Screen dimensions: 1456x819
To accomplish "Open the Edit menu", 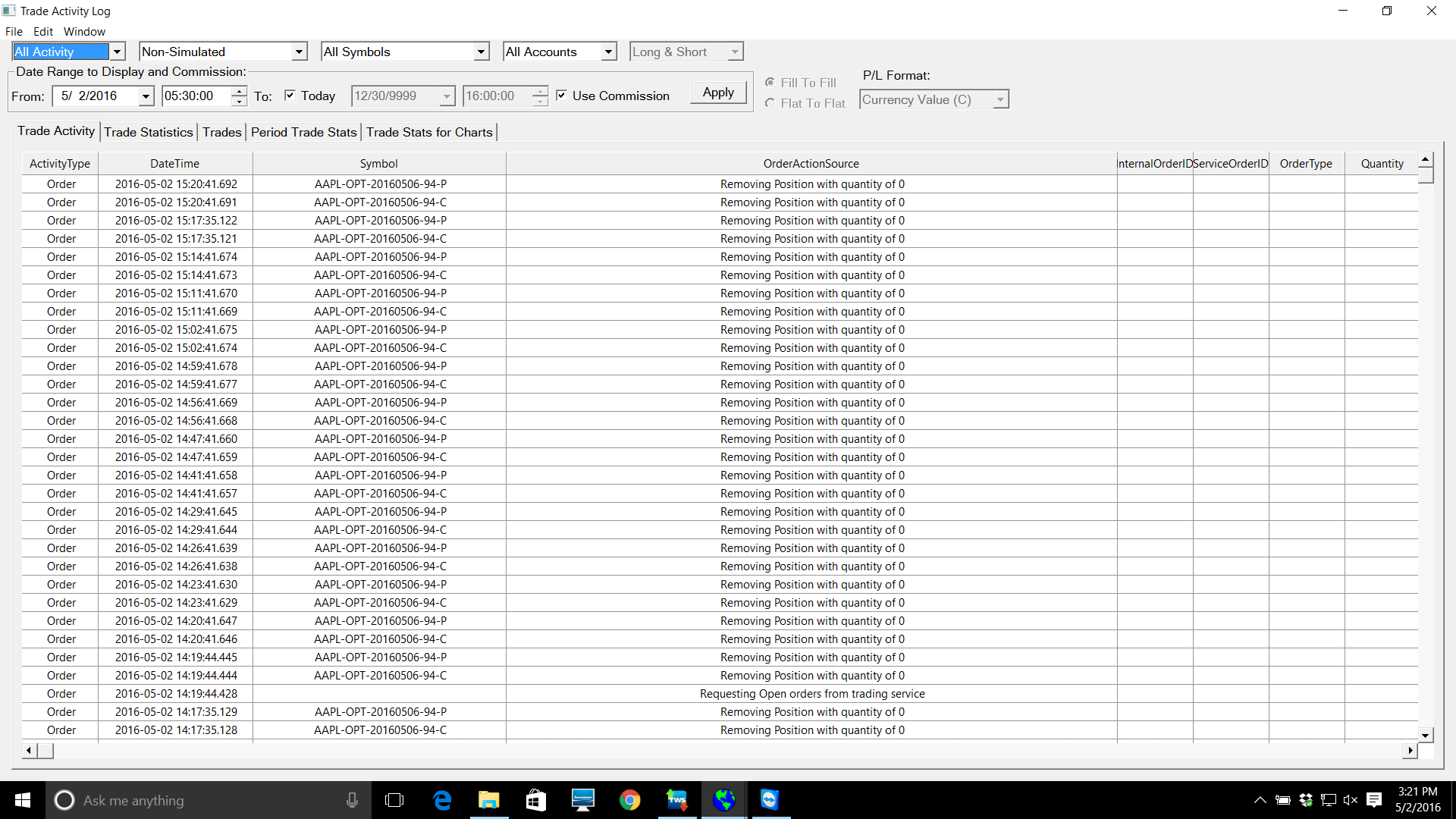I will tap(43, 32).
